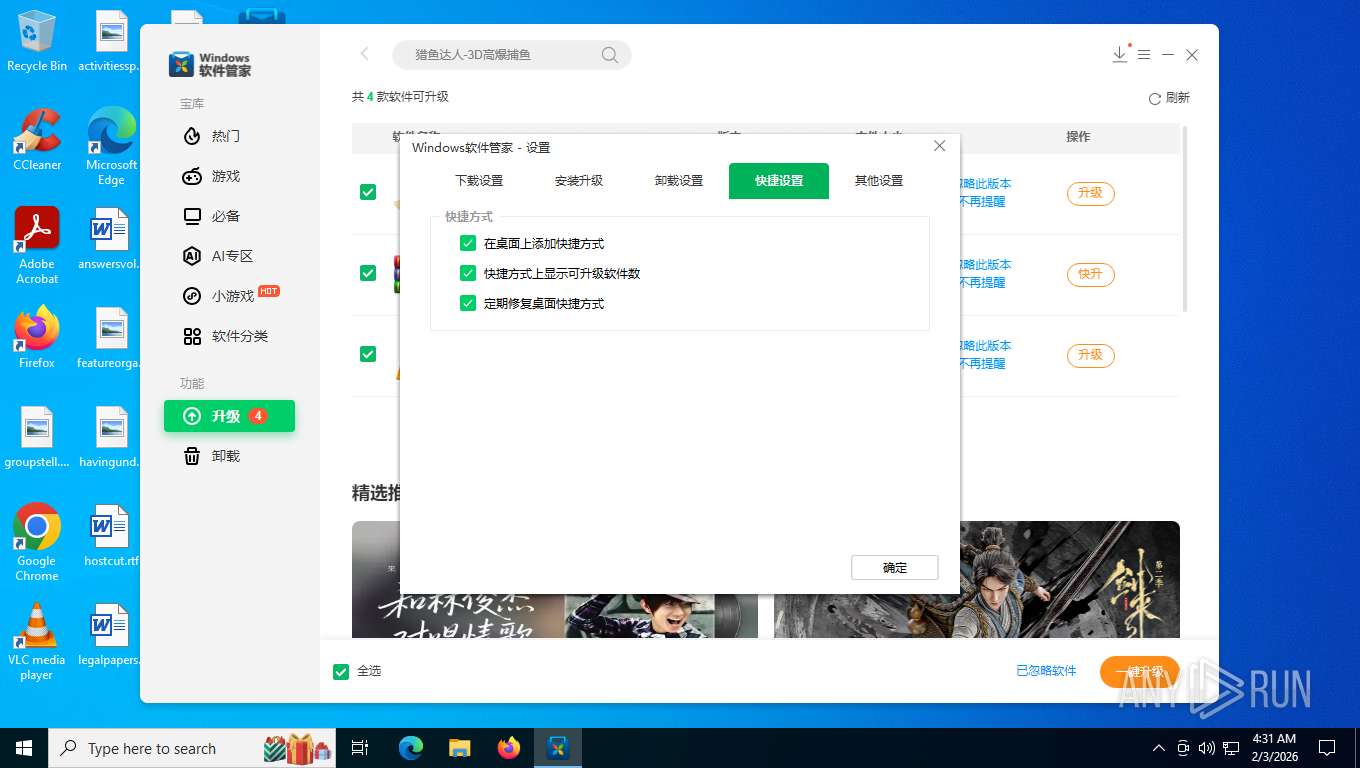Select the havingund desktop image file
Viewport: 1360px width, 768px height.
111,437
